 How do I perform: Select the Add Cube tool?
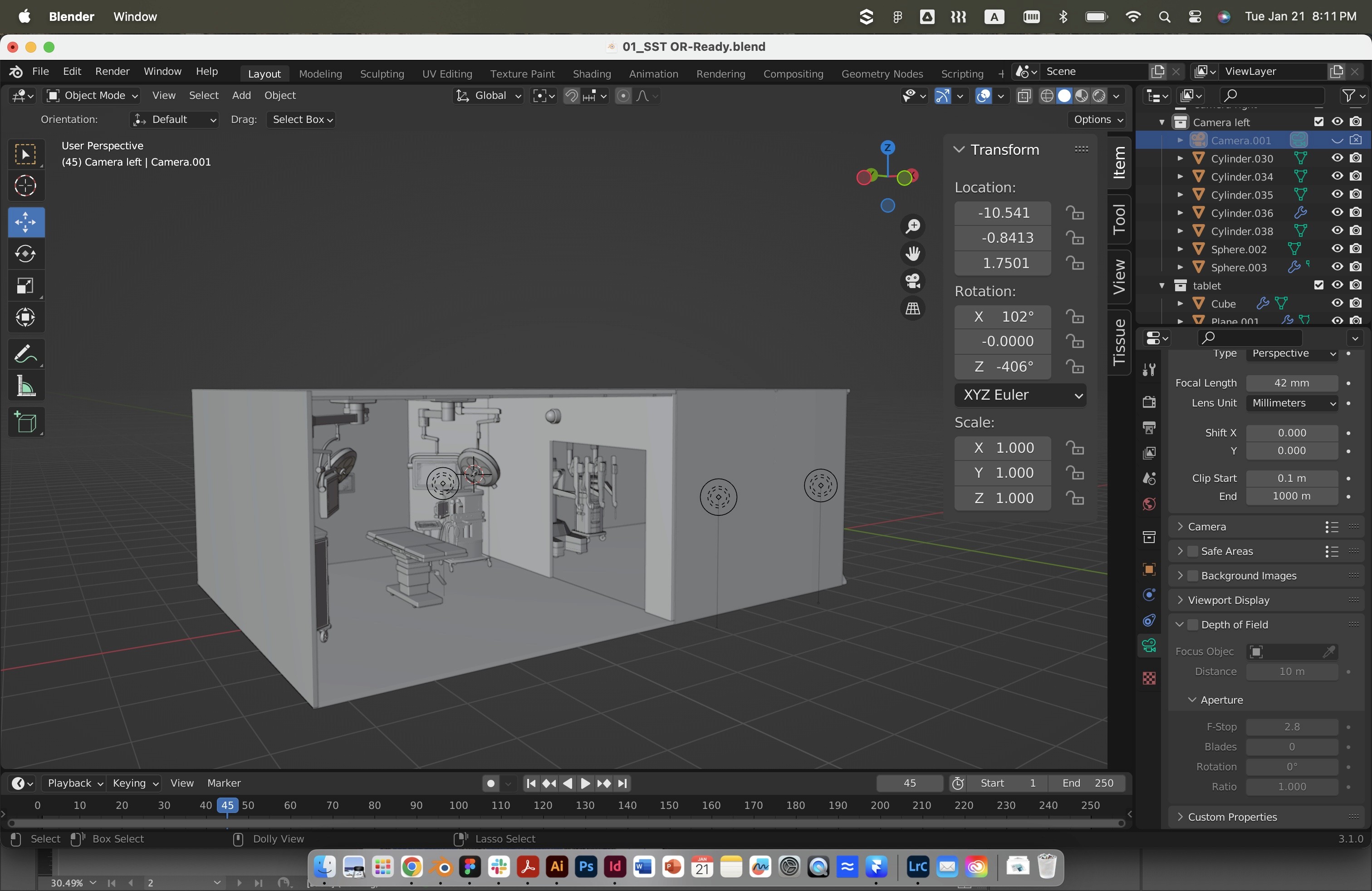[25, 422]
